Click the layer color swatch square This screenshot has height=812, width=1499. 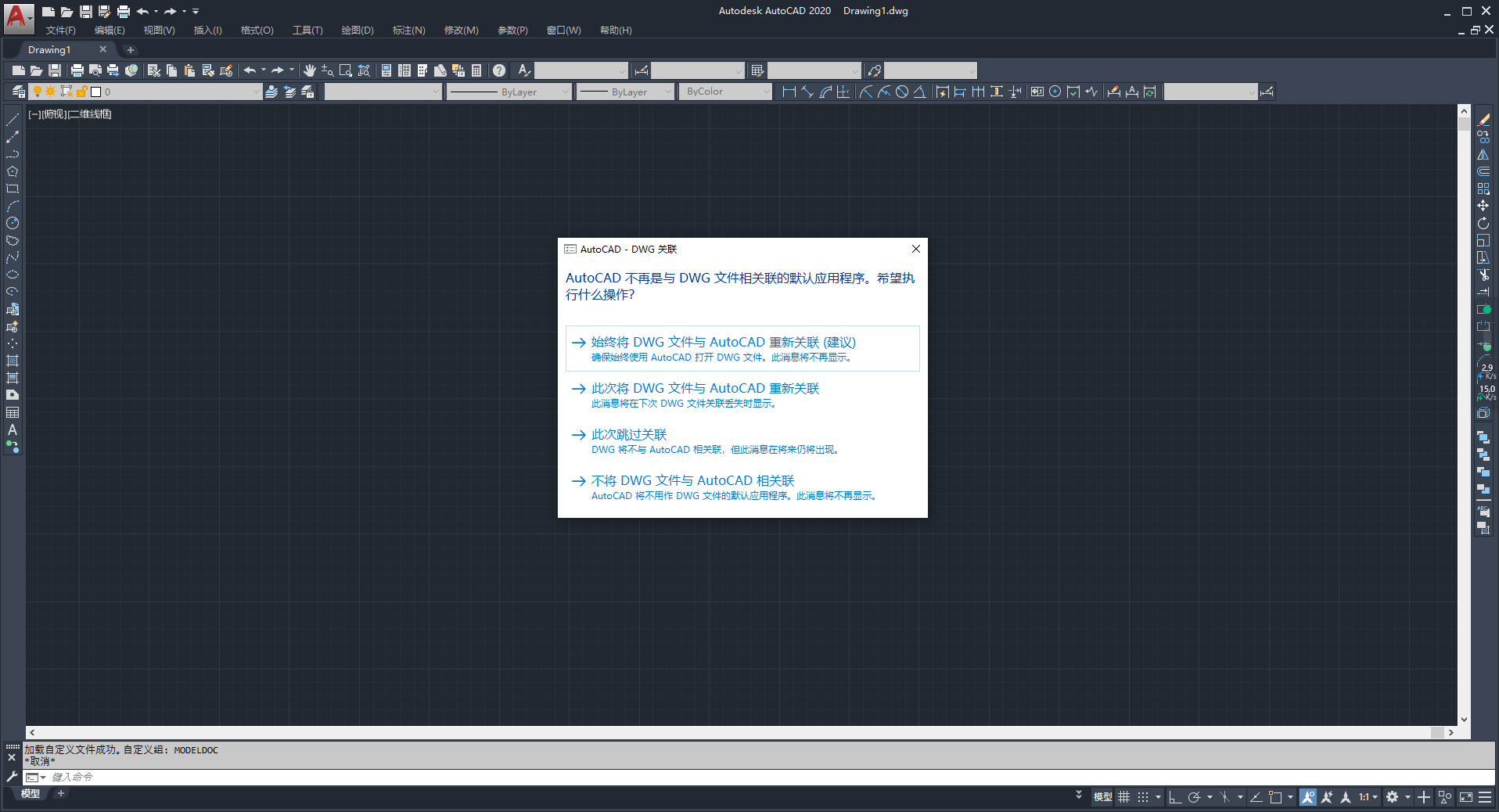tap(95, 92)
